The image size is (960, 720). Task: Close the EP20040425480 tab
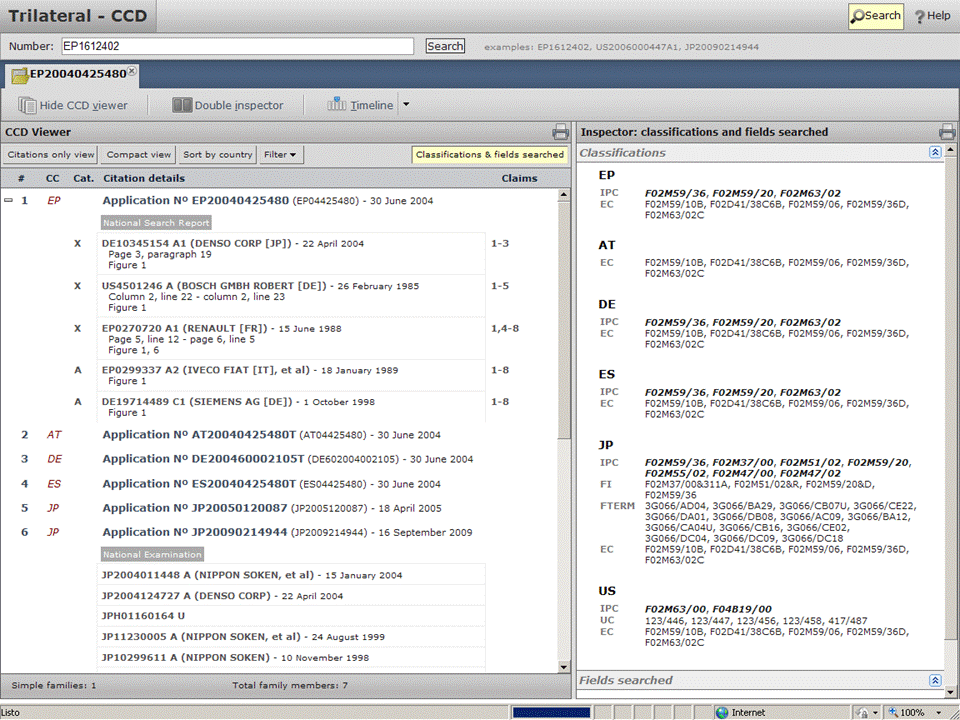click(132, 72)
